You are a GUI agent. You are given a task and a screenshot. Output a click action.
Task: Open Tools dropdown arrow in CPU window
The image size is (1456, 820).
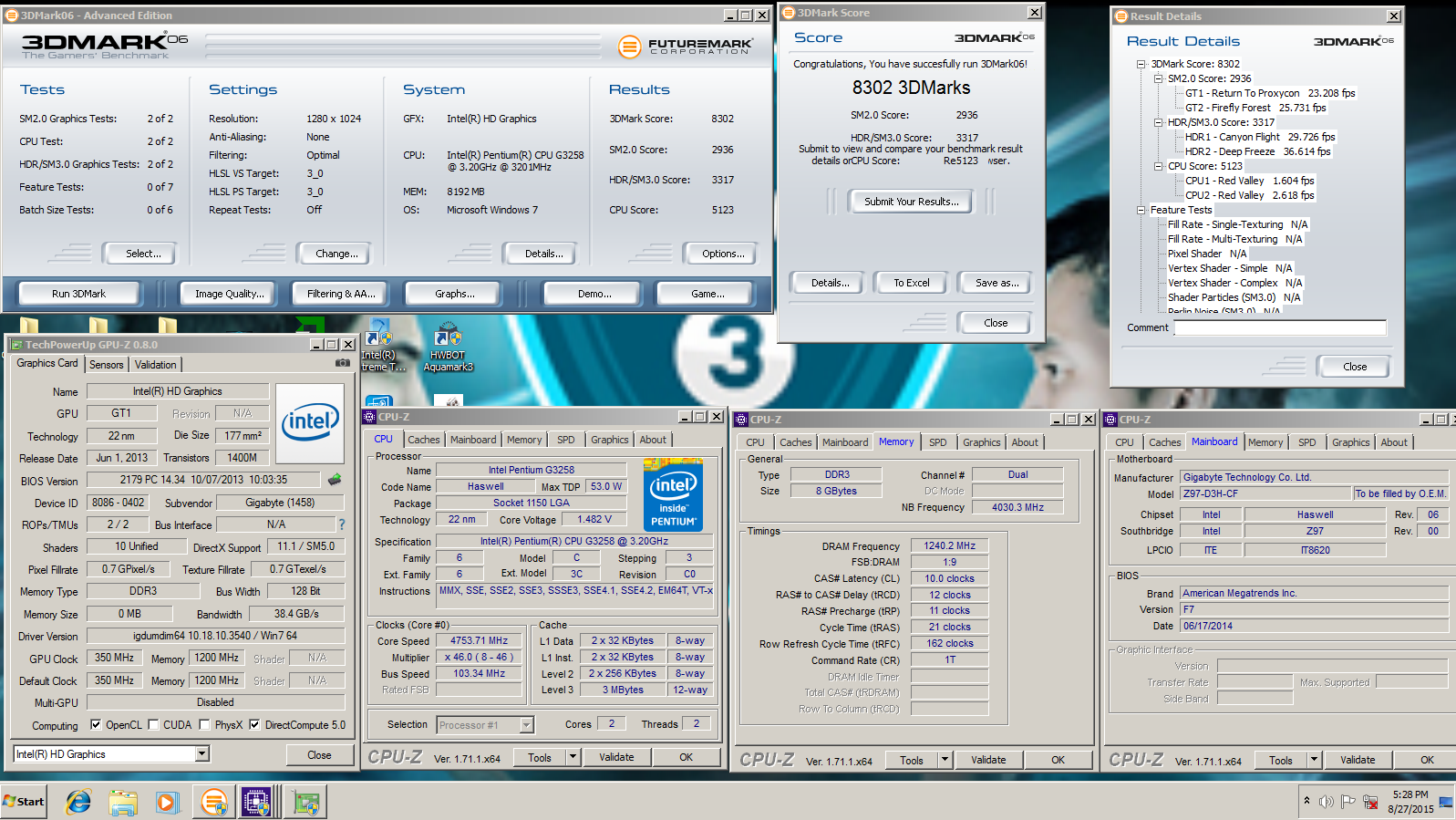point(573,757)
